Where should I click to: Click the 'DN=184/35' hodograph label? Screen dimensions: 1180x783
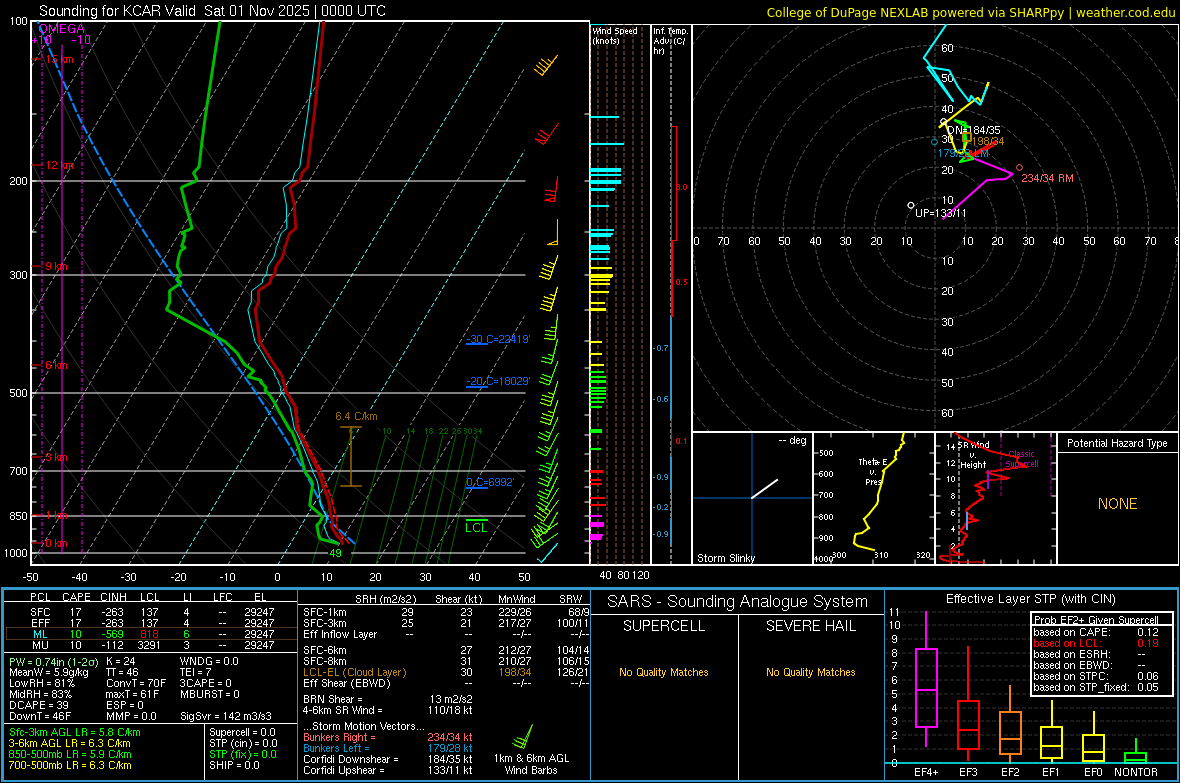click(974, 130)
